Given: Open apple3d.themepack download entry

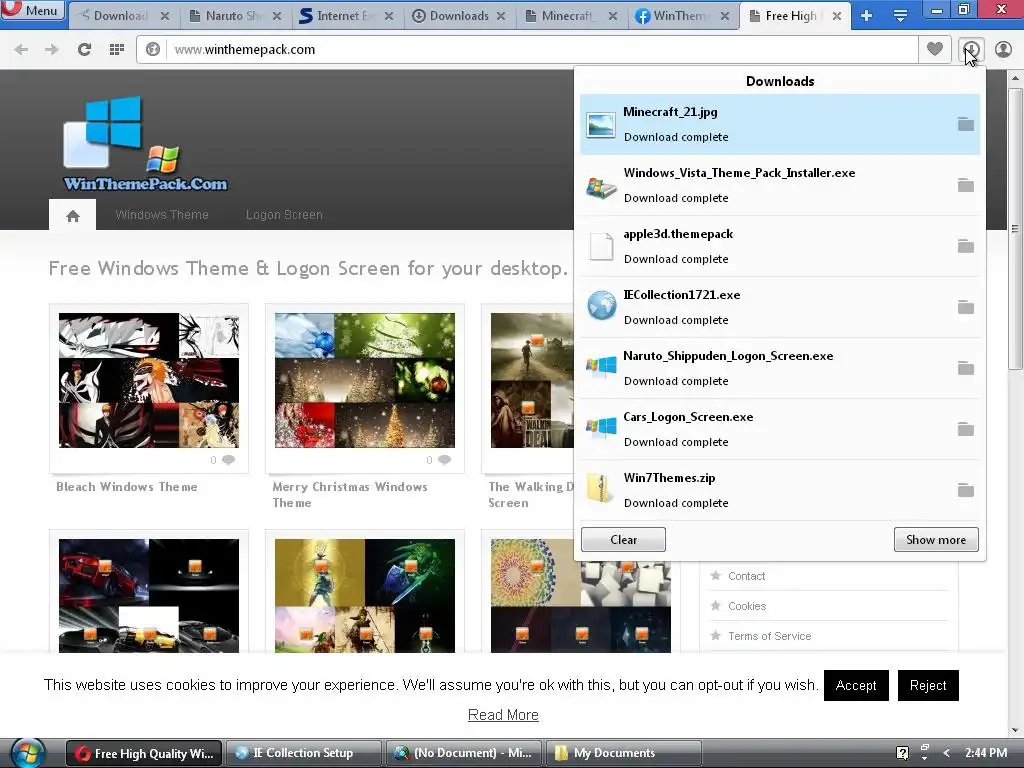Looking at the screenshot, I should (x=780, y=246).
